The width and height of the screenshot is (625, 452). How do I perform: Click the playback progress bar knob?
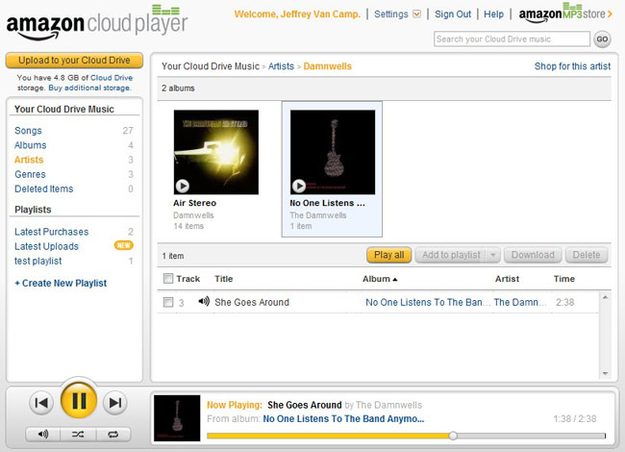click(452, 436)
